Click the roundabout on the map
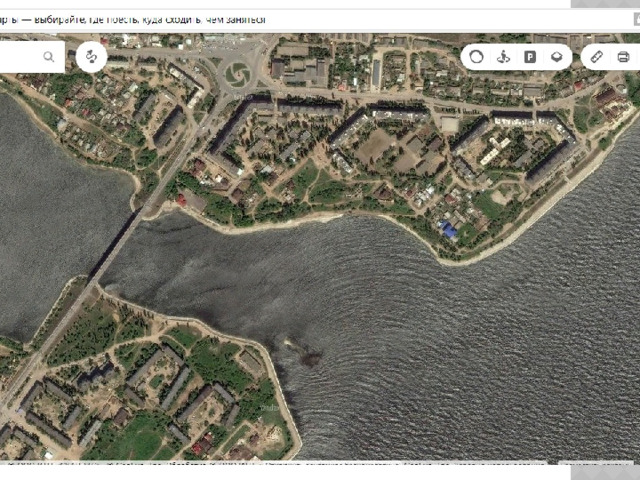640x480 pixels. pos(238,72)
